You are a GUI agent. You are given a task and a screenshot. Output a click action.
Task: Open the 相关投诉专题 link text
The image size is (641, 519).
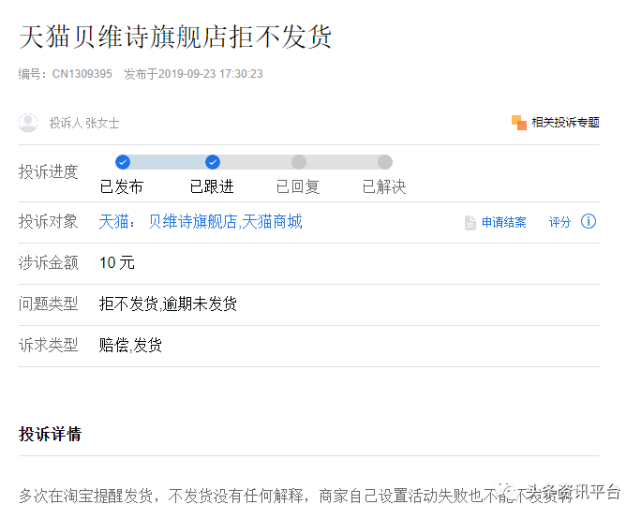click(565, 122)
